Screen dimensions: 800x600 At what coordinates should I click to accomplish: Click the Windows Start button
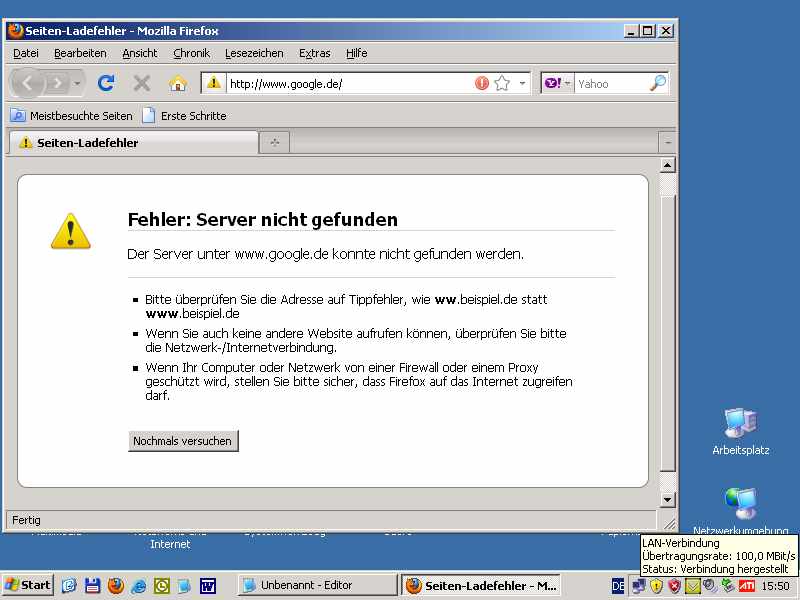click(28, 585)
